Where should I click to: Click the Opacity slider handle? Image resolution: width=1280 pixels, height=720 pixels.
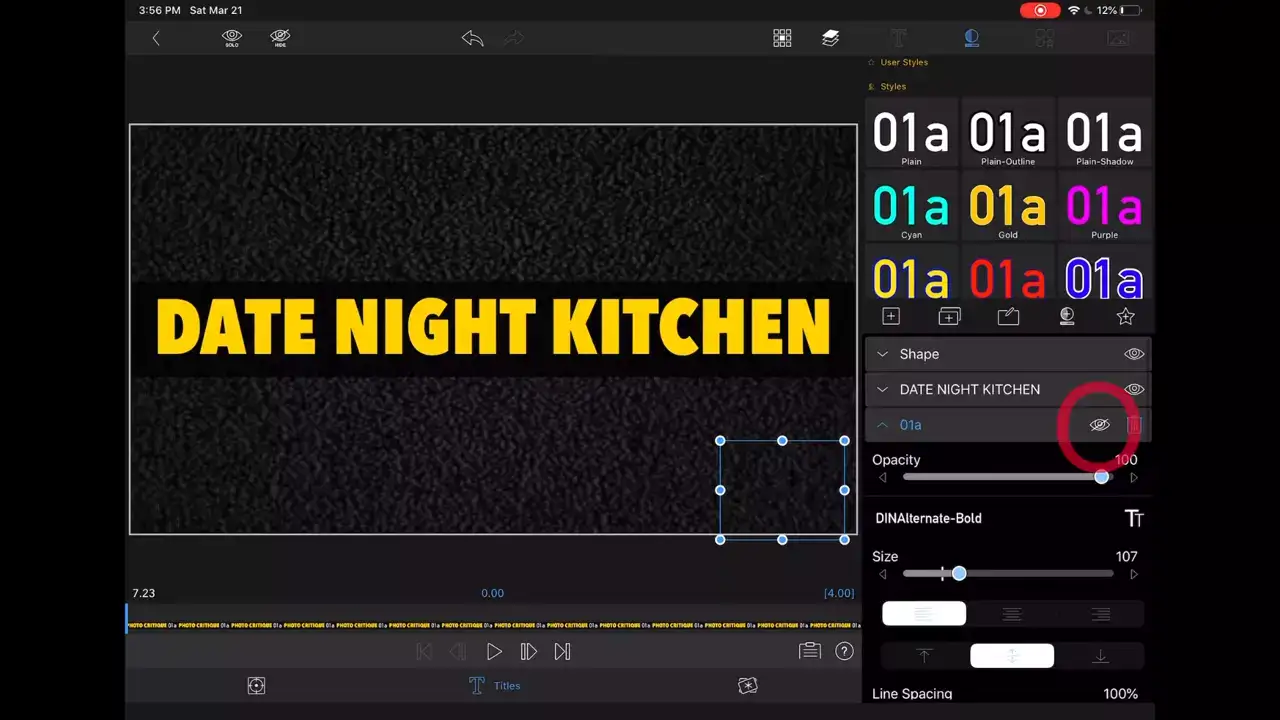tap(1101, 477)
